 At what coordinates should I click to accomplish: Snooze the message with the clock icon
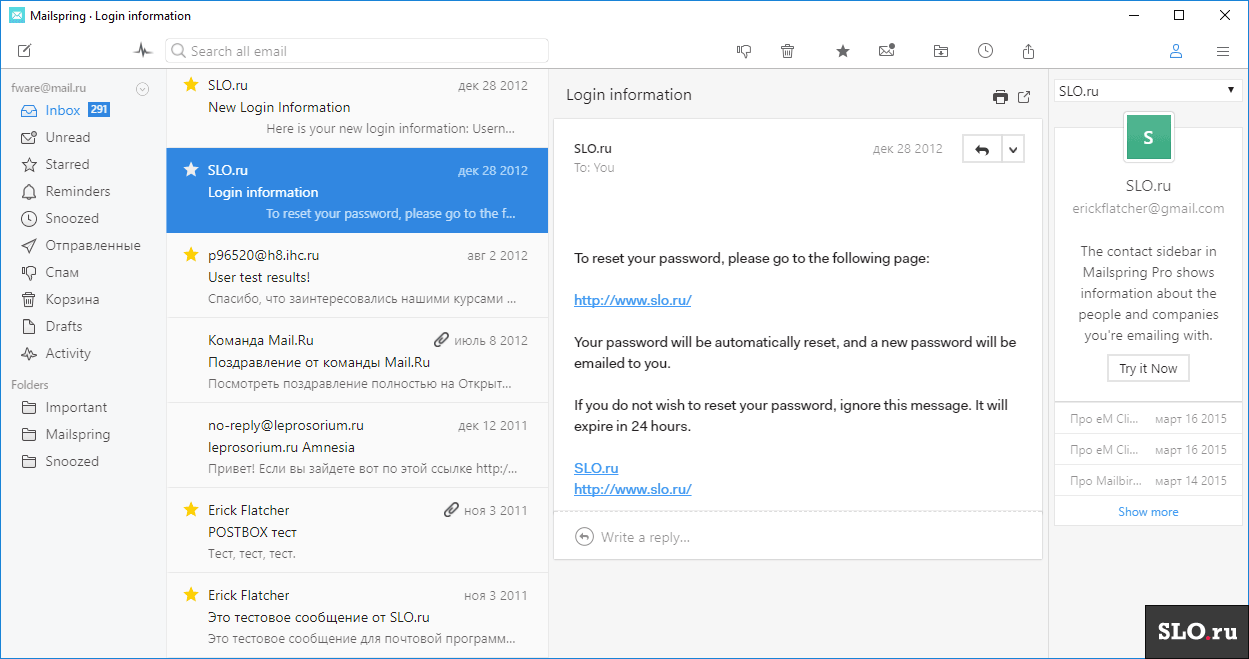[x=986, y=51]
